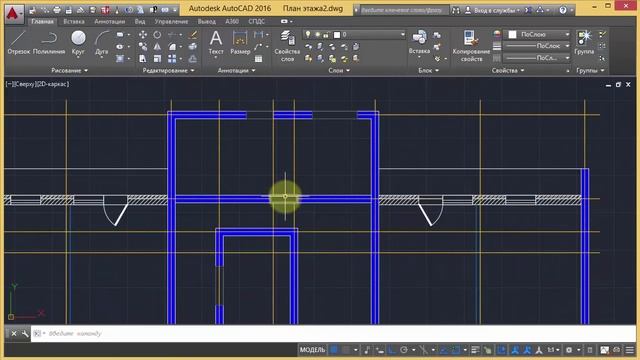This screenshot has width=640, height=360.
Task: Click the Mirror tool icon
Action: tap(157, 47)
